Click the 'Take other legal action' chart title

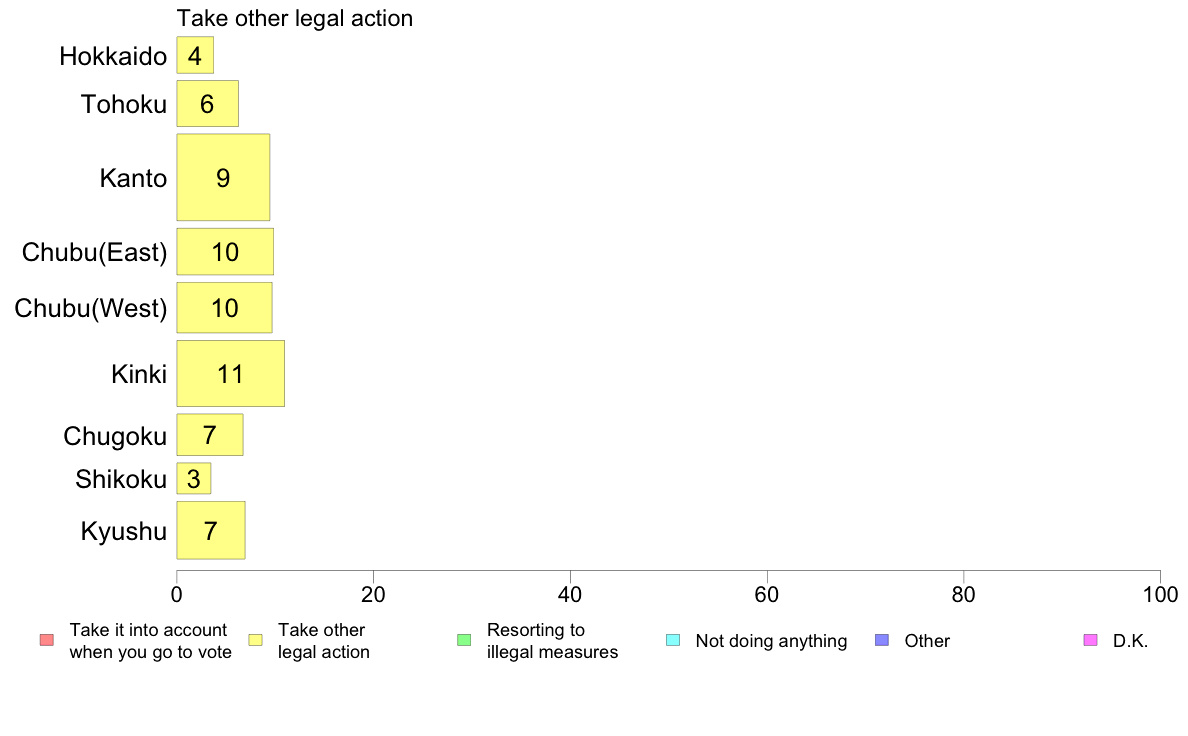tap(295, 18)
